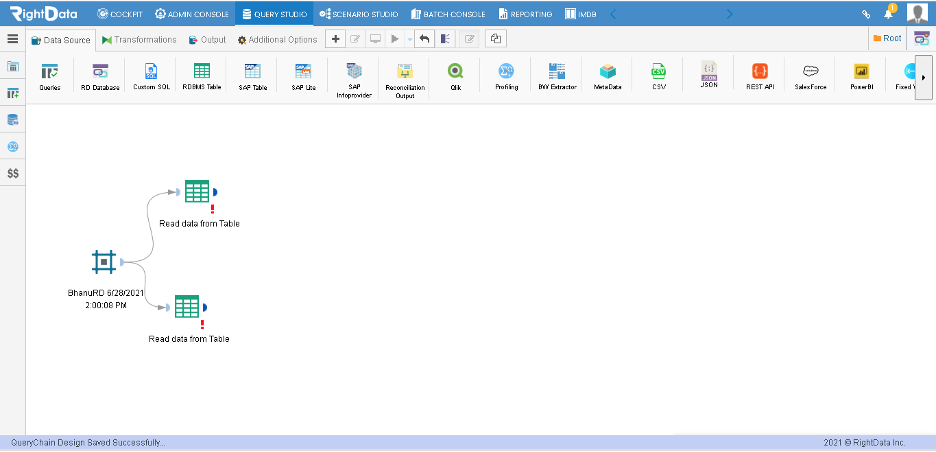Image resolution: width=936 pixels, height=452 pixels.
Task: Choose the Profiling source icon
Action: (x=506, y=76)
